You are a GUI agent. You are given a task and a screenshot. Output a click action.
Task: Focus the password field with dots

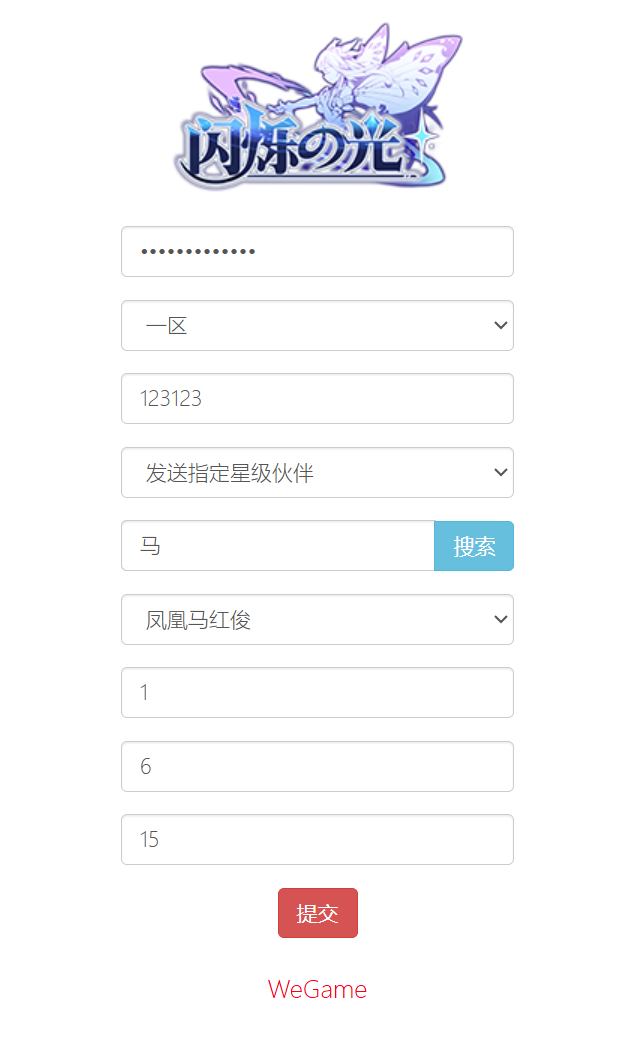pyautogui.click(x=317, y=251)
